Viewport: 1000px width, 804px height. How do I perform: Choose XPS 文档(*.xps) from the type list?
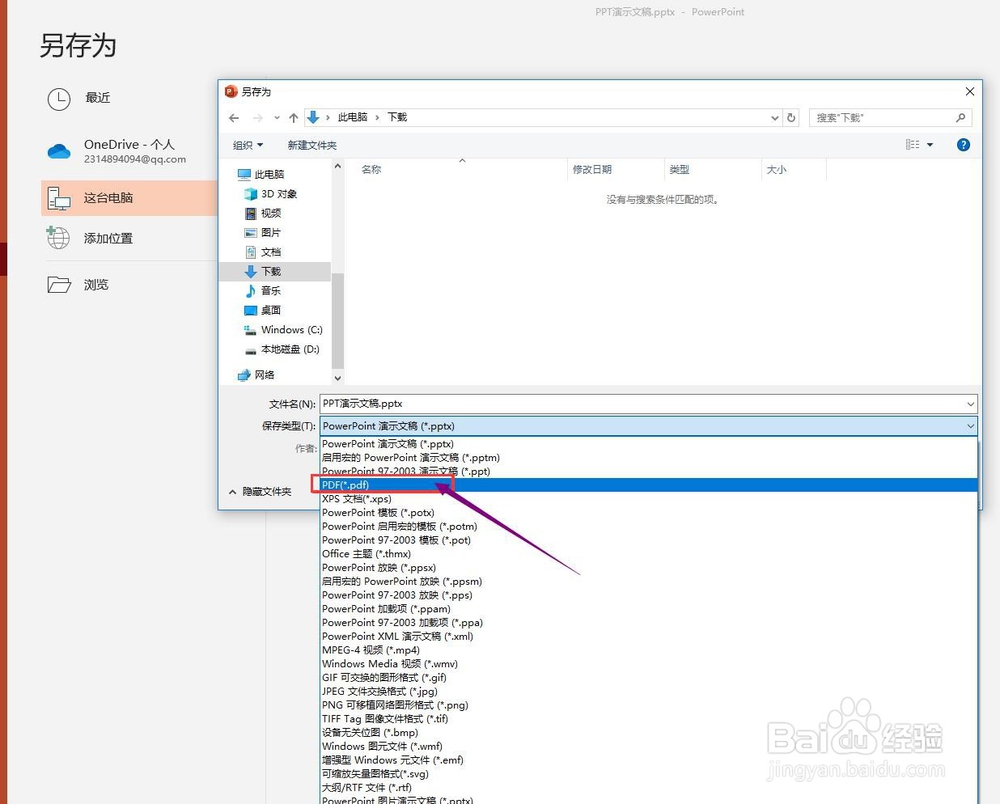pos(649,499)
